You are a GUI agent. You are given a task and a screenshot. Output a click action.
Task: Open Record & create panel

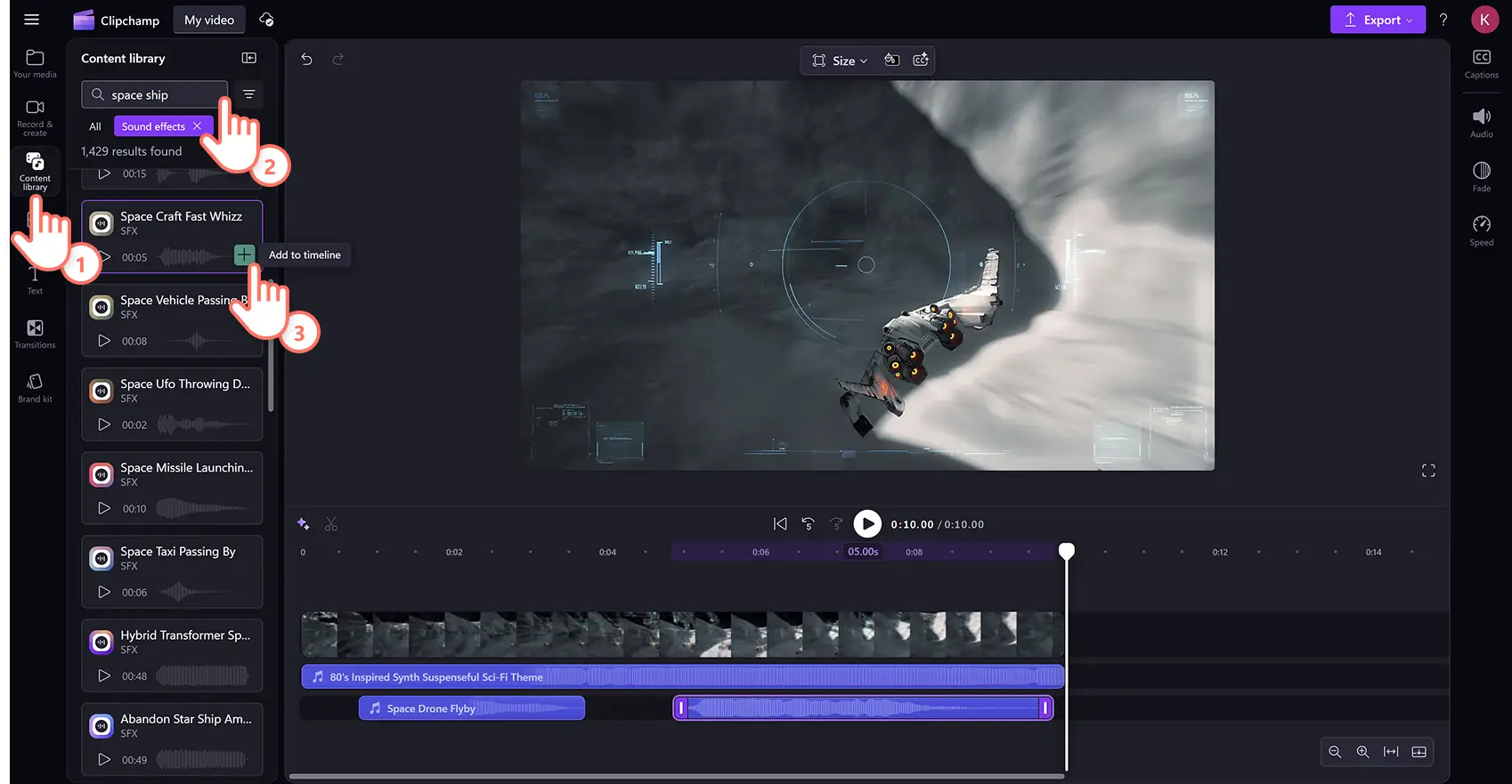click(35, 117)
